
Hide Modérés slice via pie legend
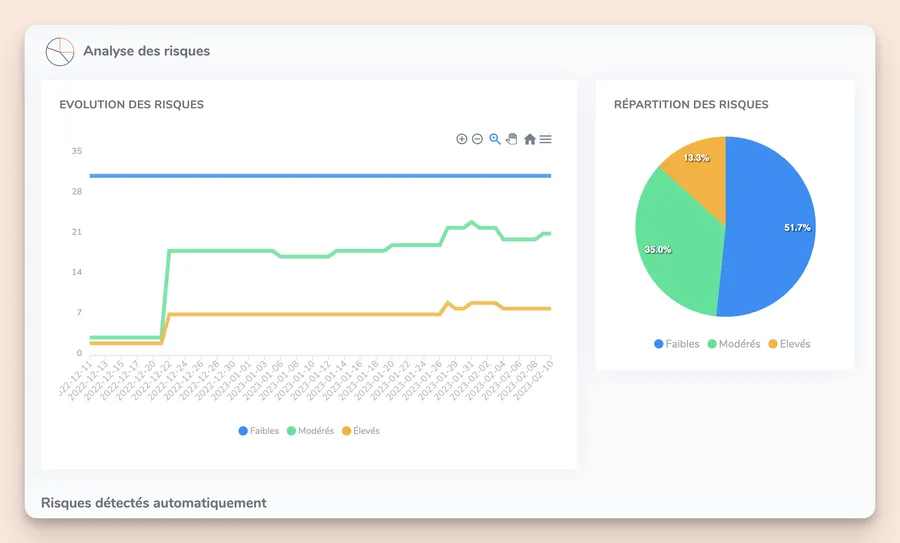click(734, 344)
